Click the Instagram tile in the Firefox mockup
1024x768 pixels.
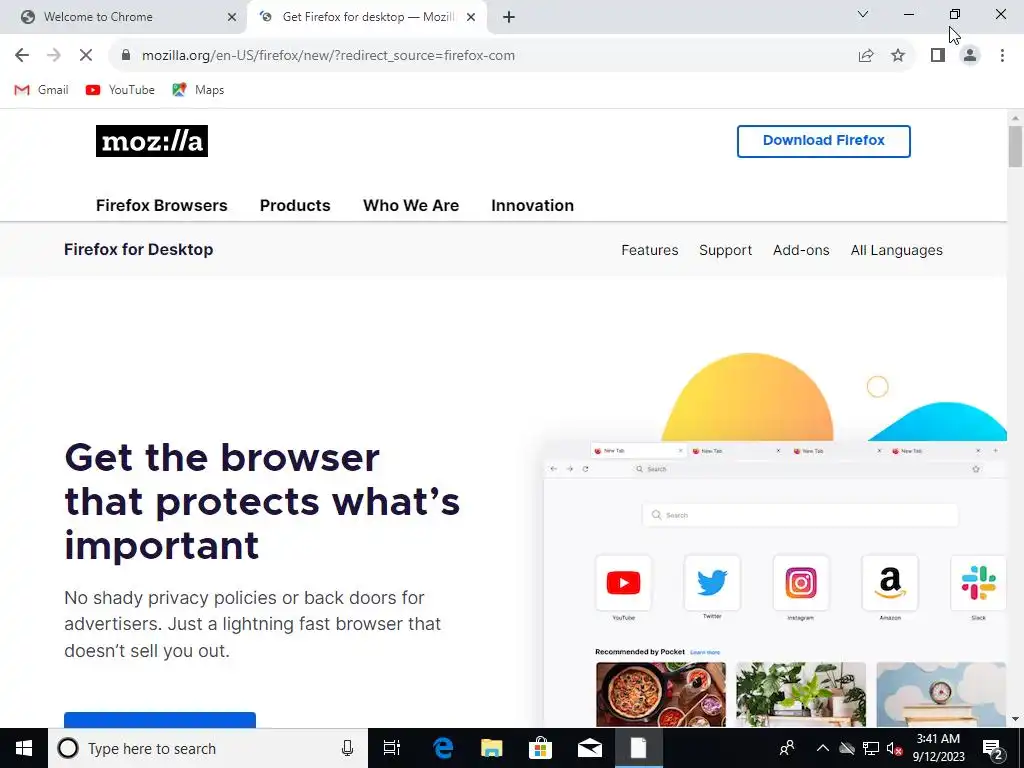tap(801, 583)
